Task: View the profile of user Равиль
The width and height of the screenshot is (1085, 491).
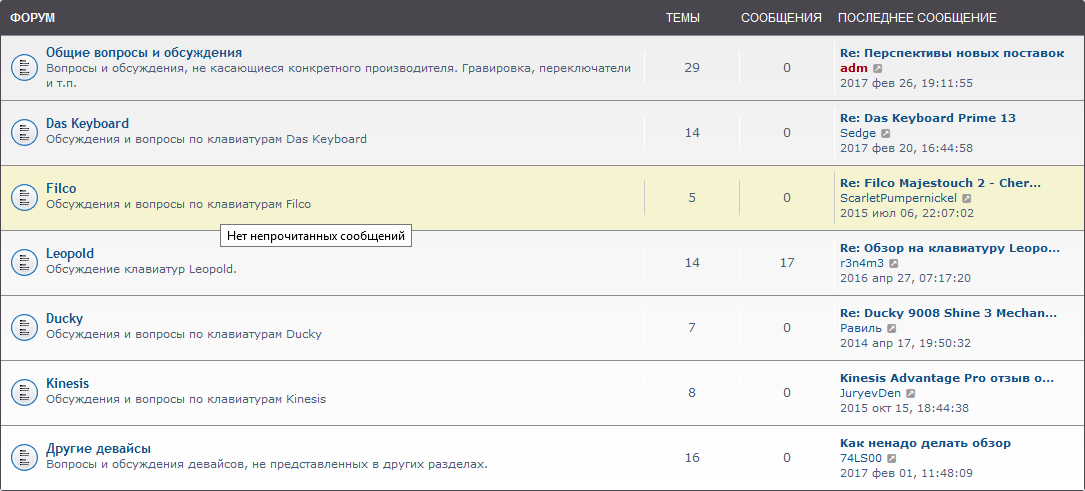Action: tap(860, 328)
